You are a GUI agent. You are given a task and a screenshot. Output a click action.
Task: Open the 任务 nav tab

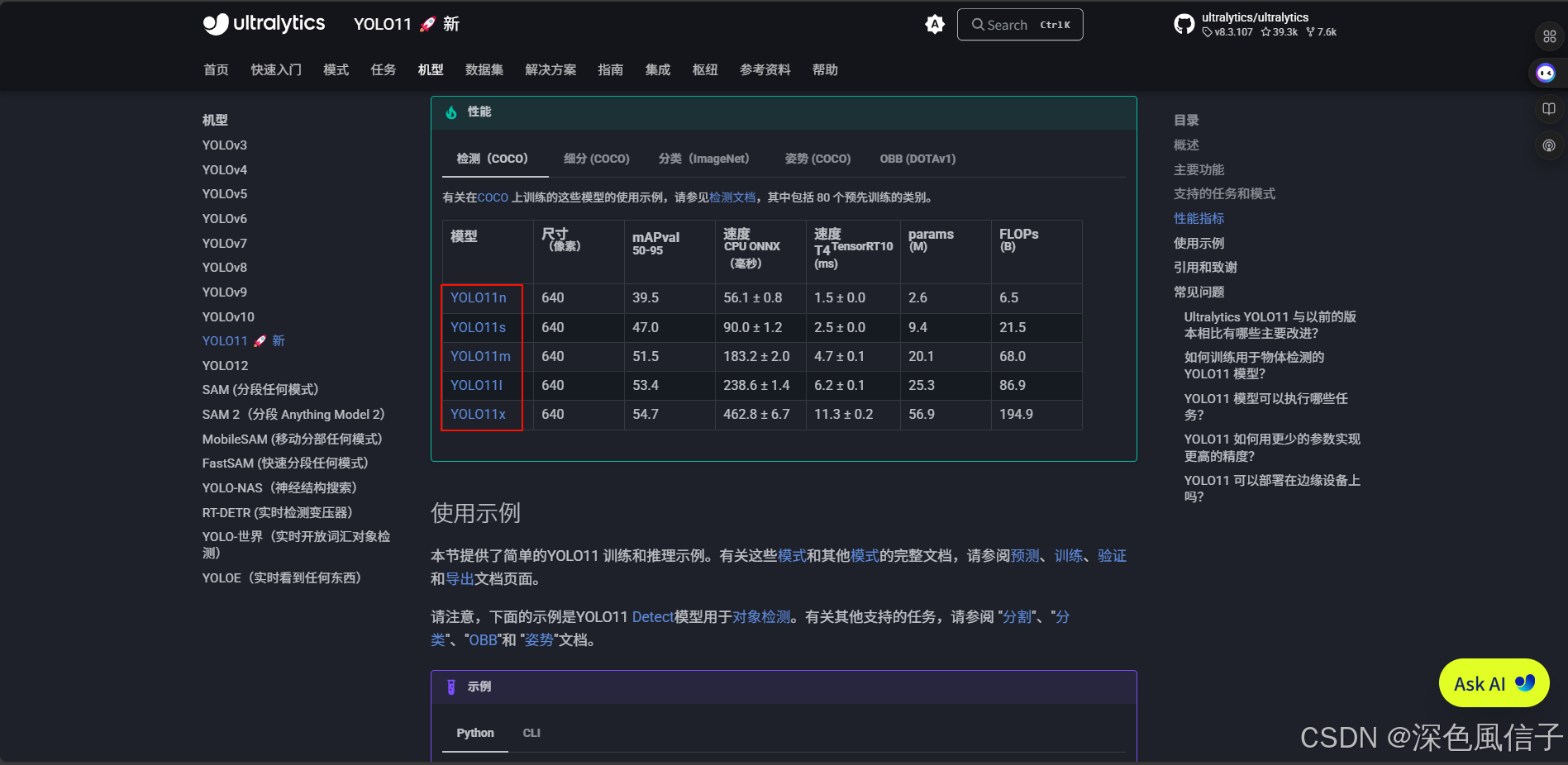click(x=384, y=70)
